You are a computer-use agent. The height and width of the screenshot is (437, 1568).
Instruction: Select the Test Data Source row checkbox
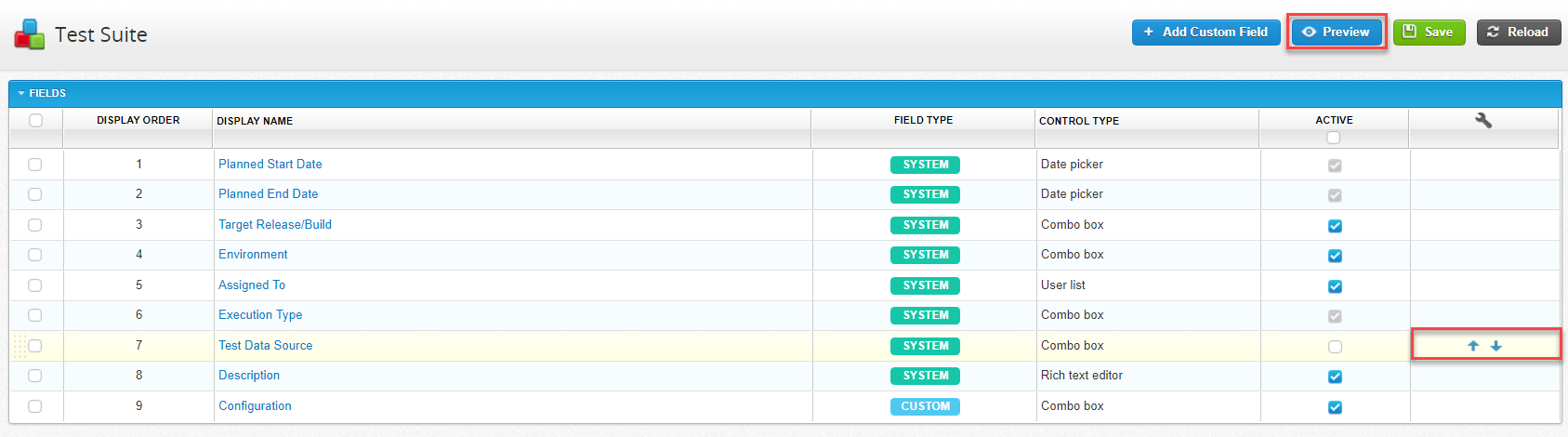pyautogui.click(x=35, y=346)
